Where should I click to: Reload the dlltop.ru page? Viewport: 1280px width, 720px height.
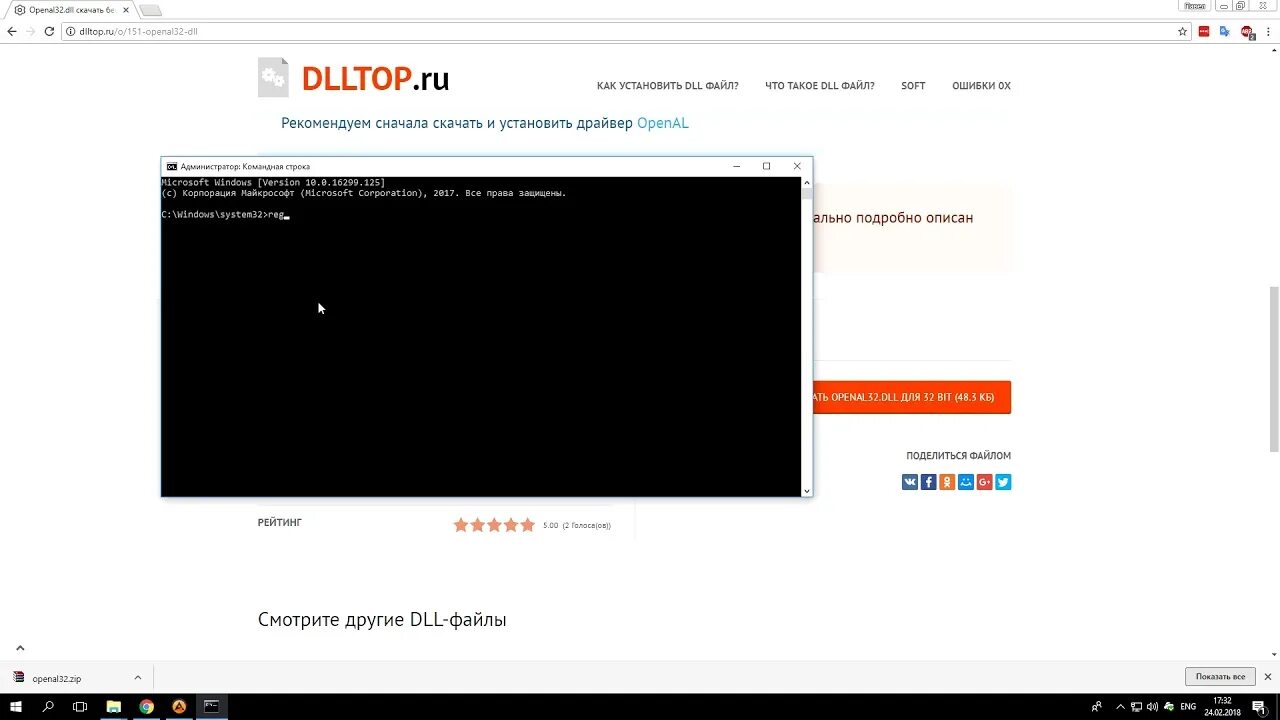pos(49,31)
